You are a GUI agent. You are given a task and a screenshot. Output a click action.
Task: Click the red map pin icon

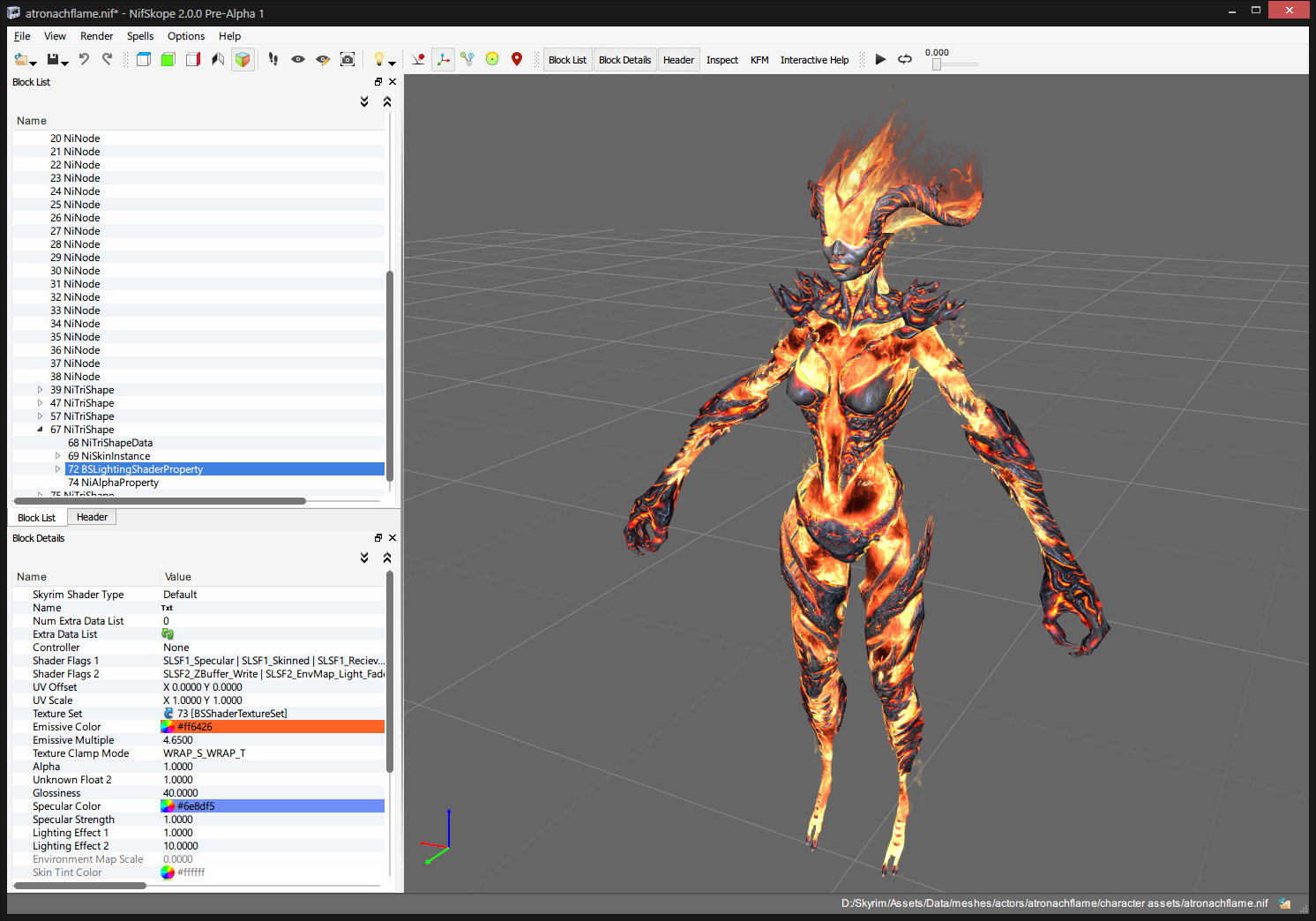pyautogui.click(x=517, y=59)
